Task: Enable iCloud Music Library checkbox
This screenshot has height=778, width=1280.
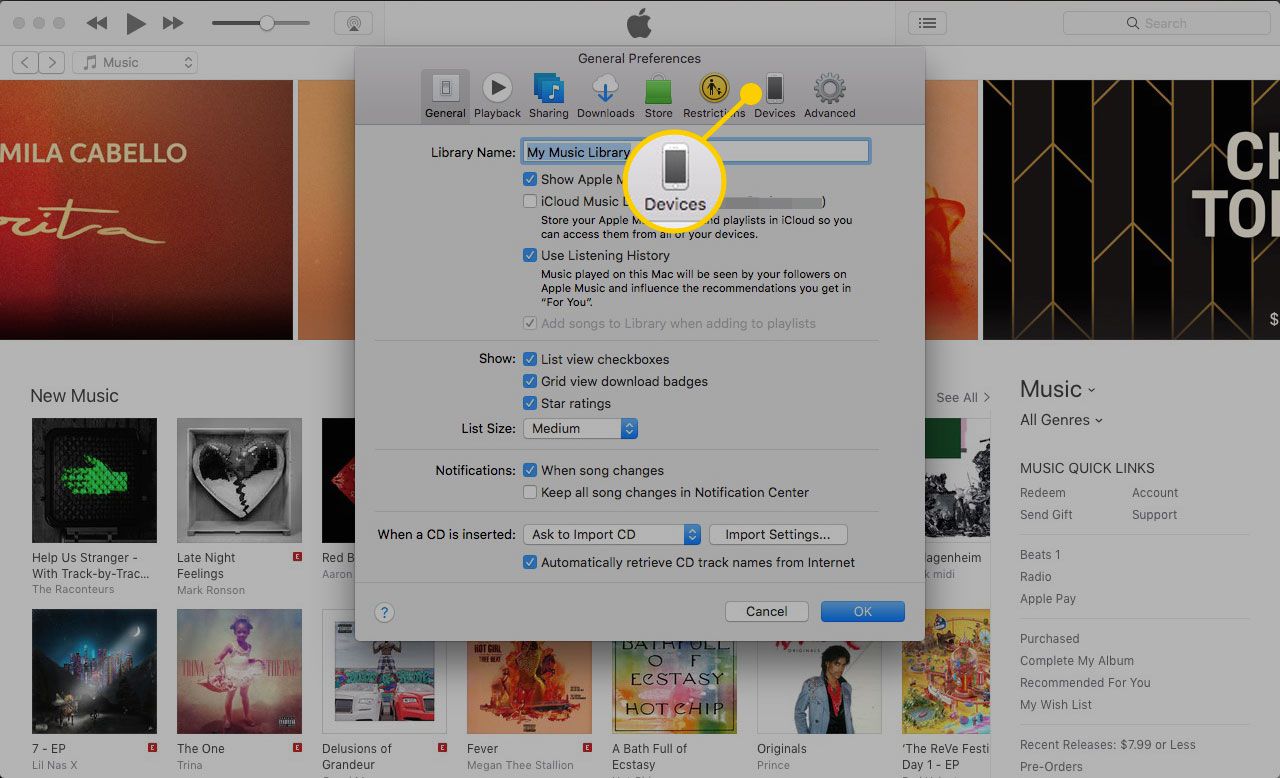Action: click(x=530, y=201)
